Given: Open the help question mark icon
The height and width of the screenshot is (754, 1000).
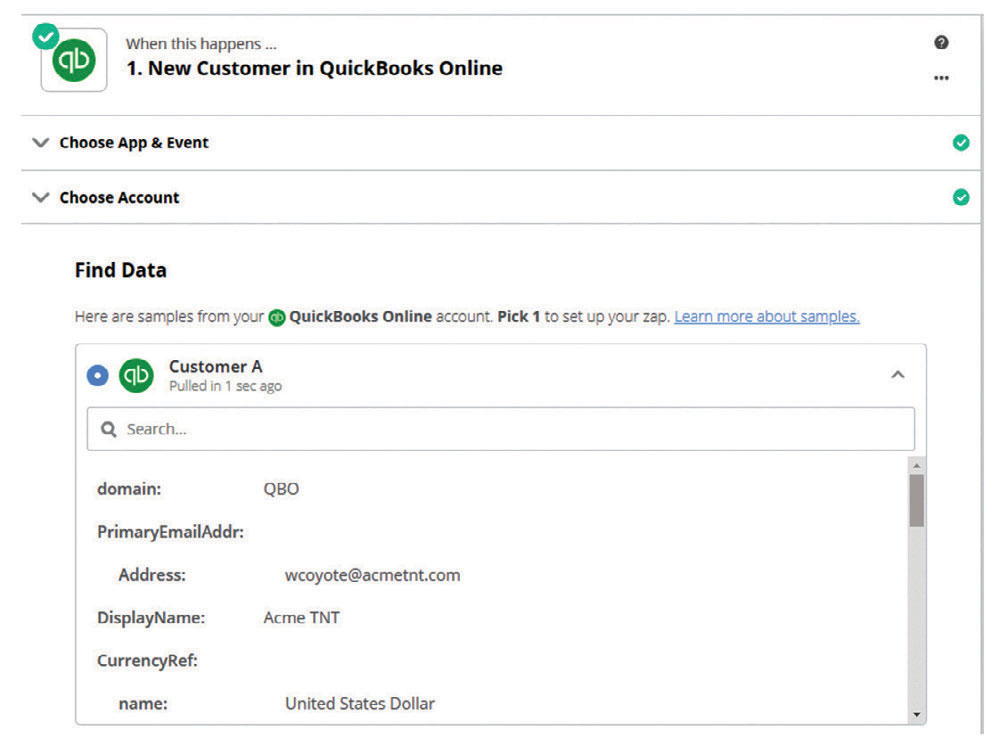Looking at the screenshot, I should point(941,43).
